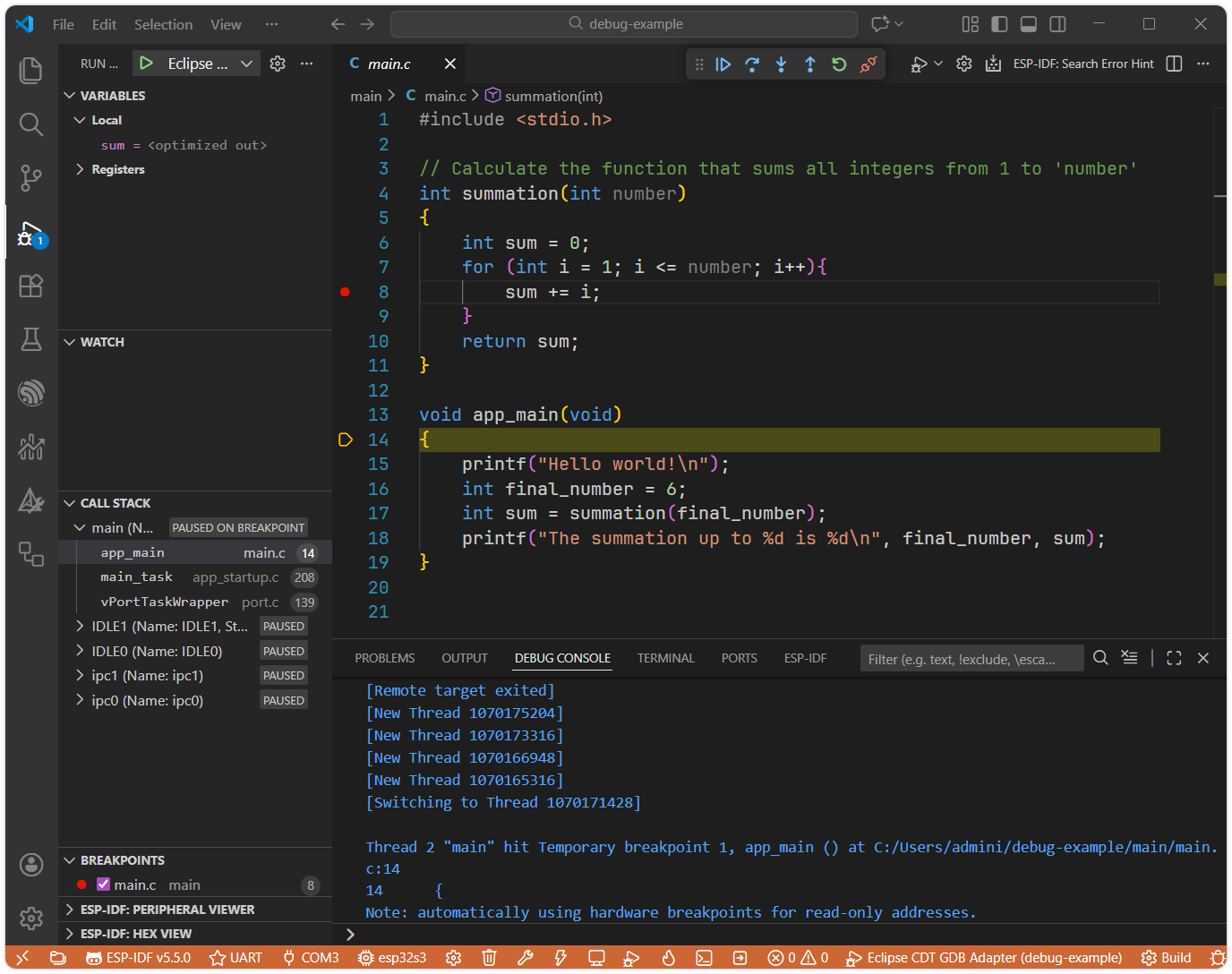Viewport: 1232px width, 974px height.
Task: Toggle the breakpoint checkbox for main.c
Action: coord(101,884)
